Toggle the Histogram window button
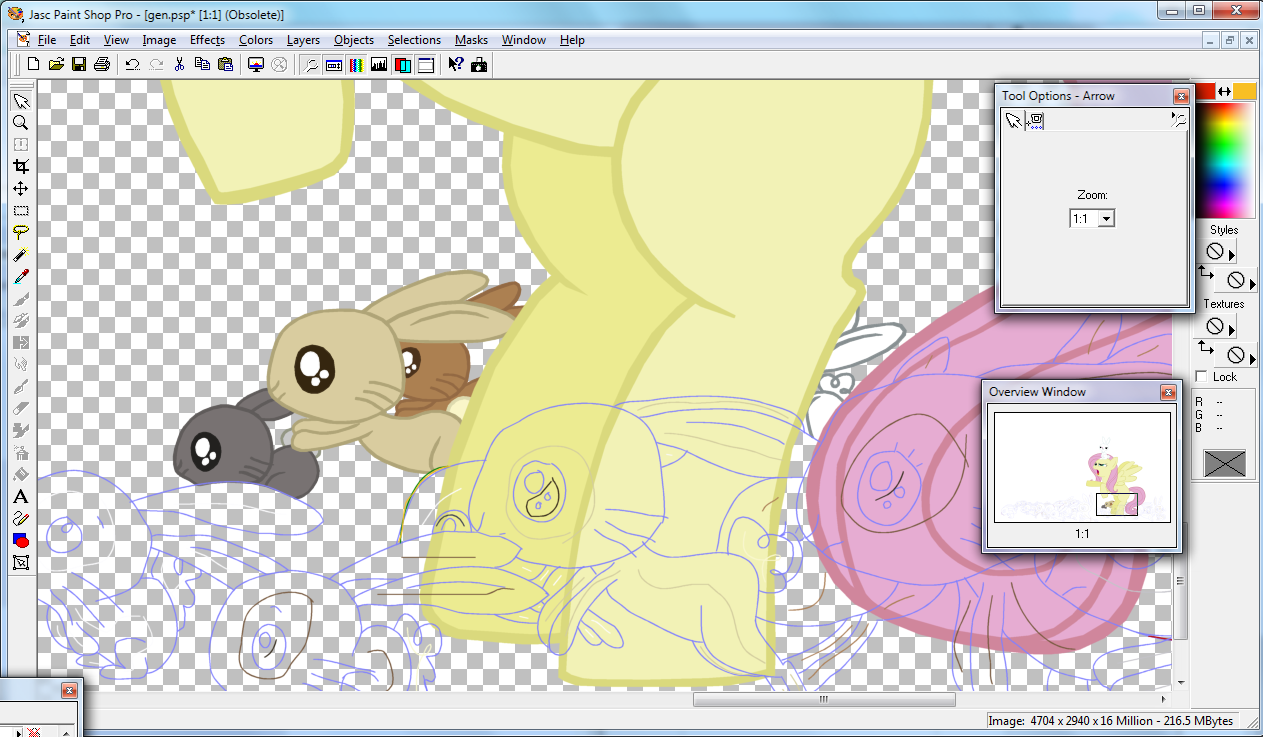 (x=378, y=65)
